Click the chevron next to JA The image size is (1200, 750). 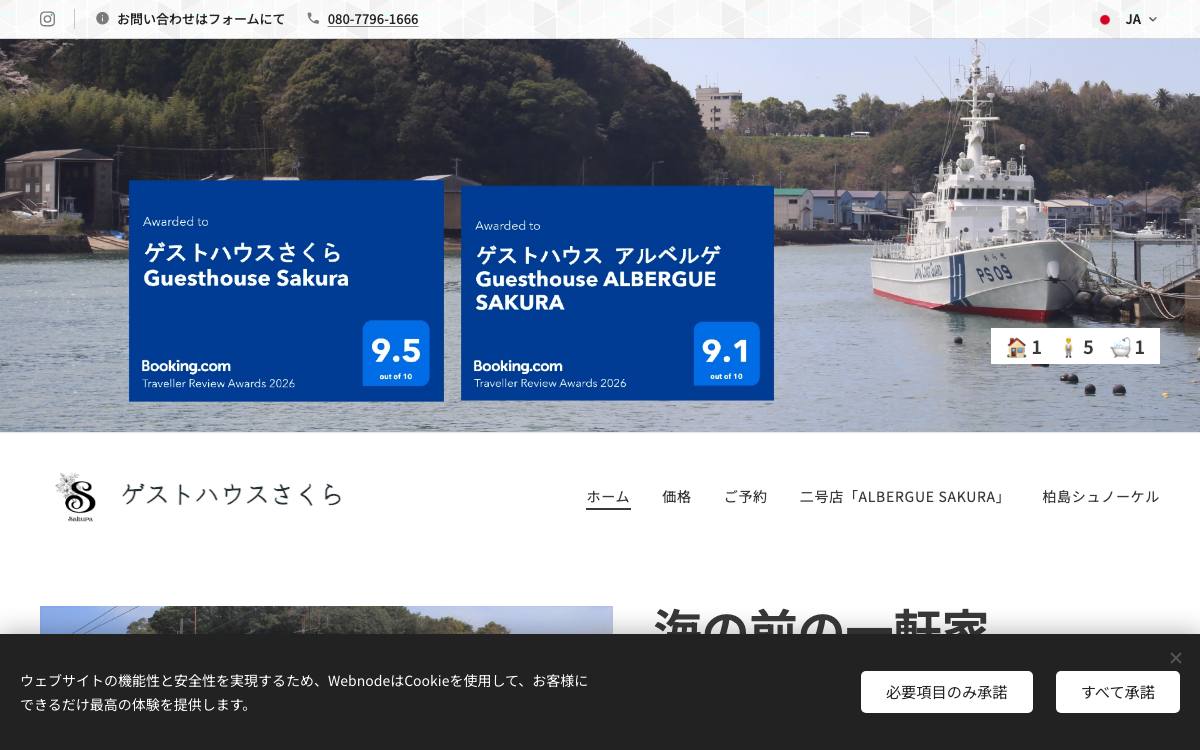point(1152,19)
